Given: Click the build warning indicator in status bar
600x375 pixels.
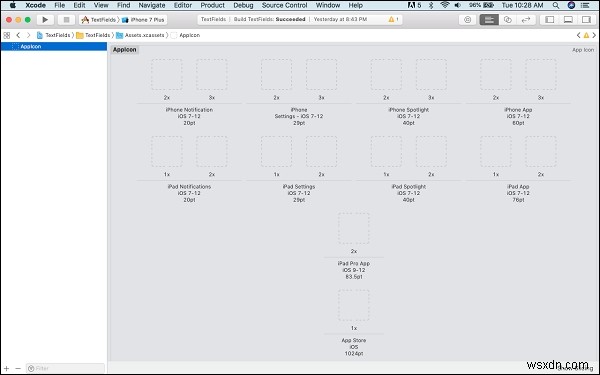Looking at the screenshot, I should (x=393, y=19).
